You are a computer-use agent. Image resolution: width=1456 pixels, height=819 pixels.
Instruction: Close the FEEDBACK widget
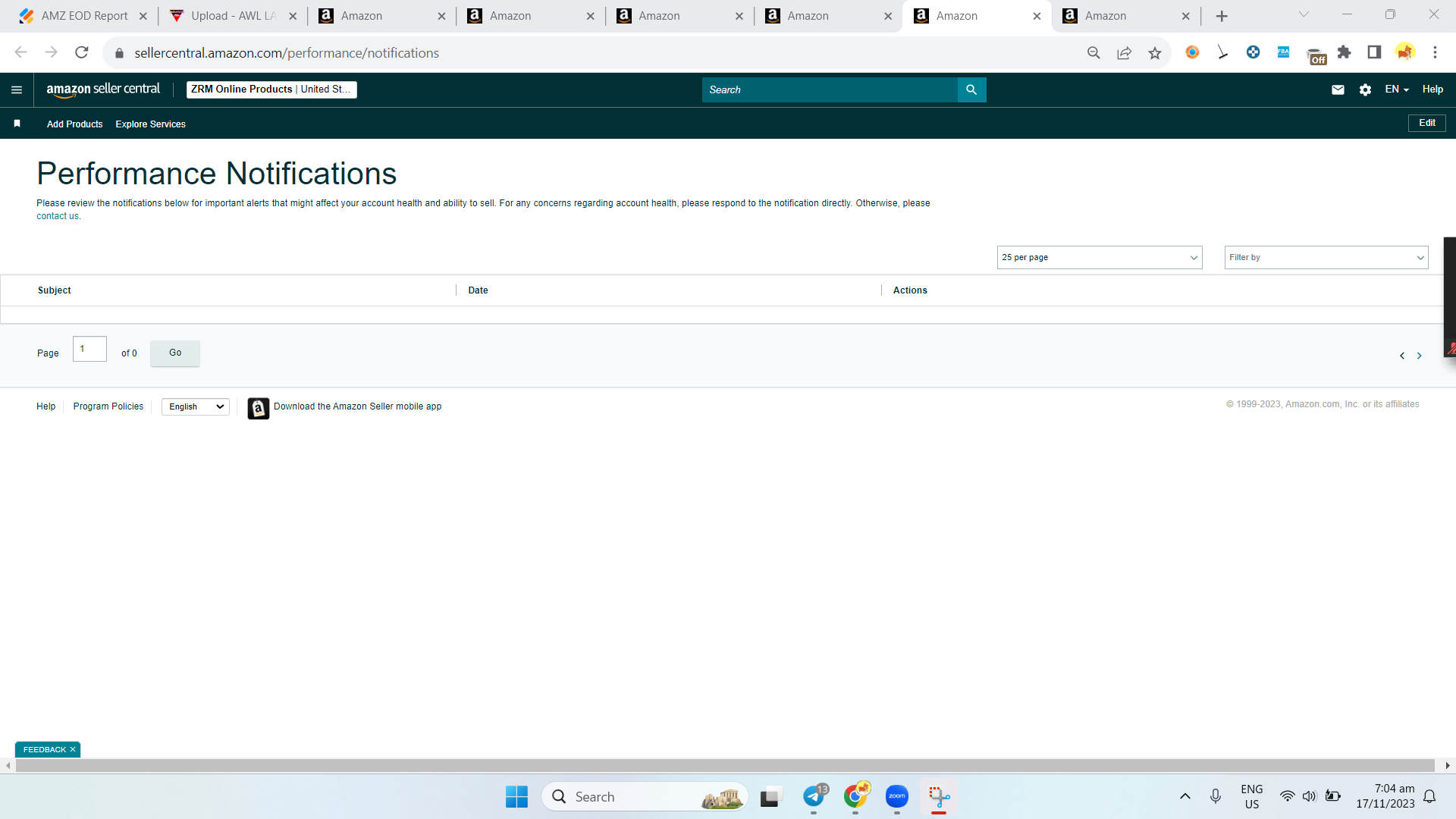click(73, 750)
